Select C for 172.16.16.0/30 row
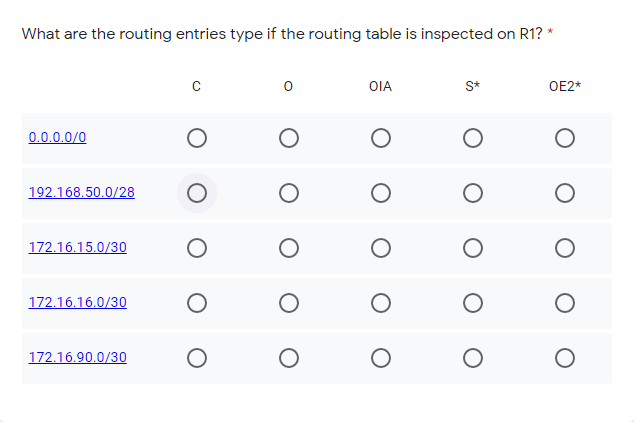This screenshot has width=634, height=422. tap(197, 302)
